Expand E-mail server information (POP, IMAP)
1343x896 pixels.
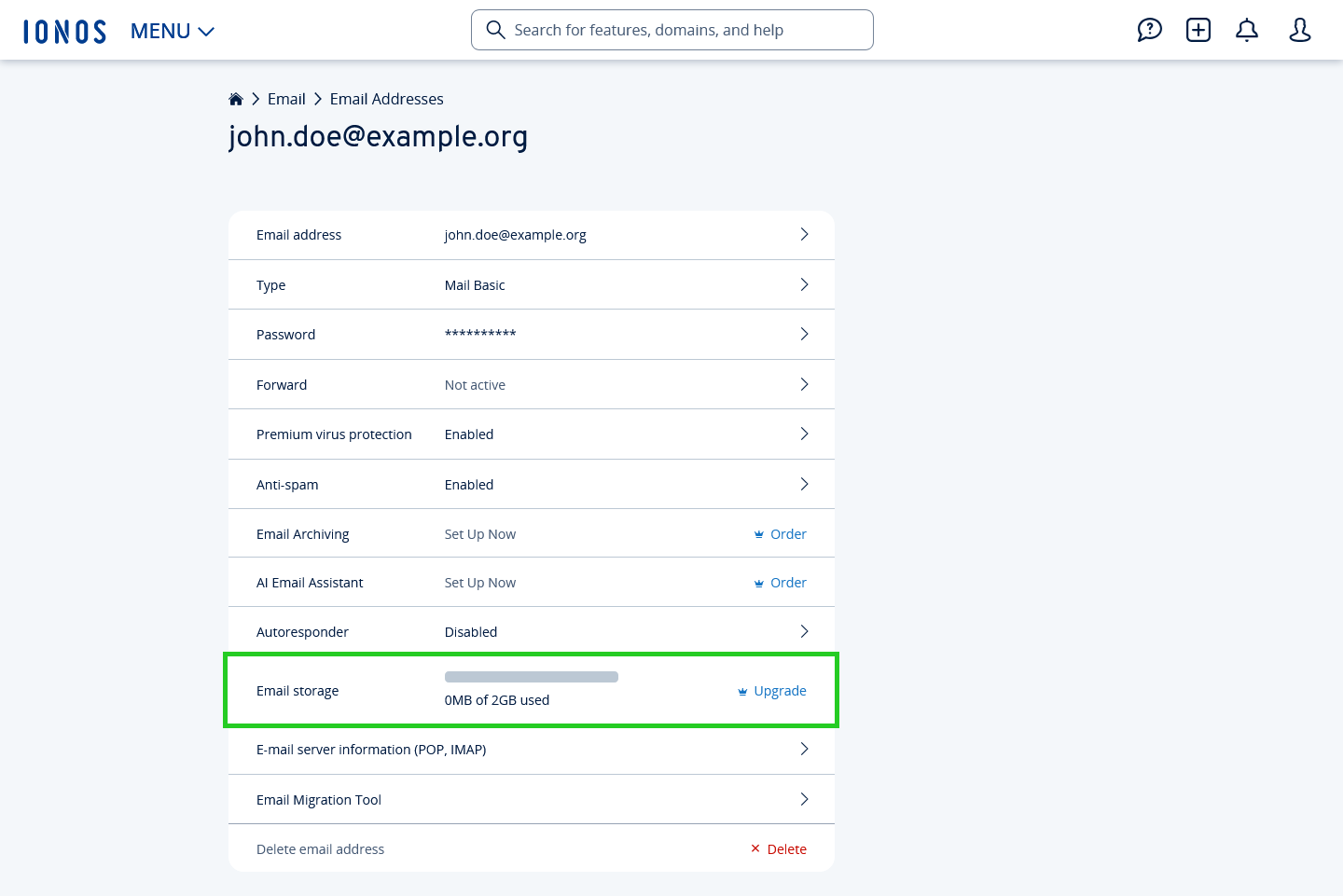804,749
